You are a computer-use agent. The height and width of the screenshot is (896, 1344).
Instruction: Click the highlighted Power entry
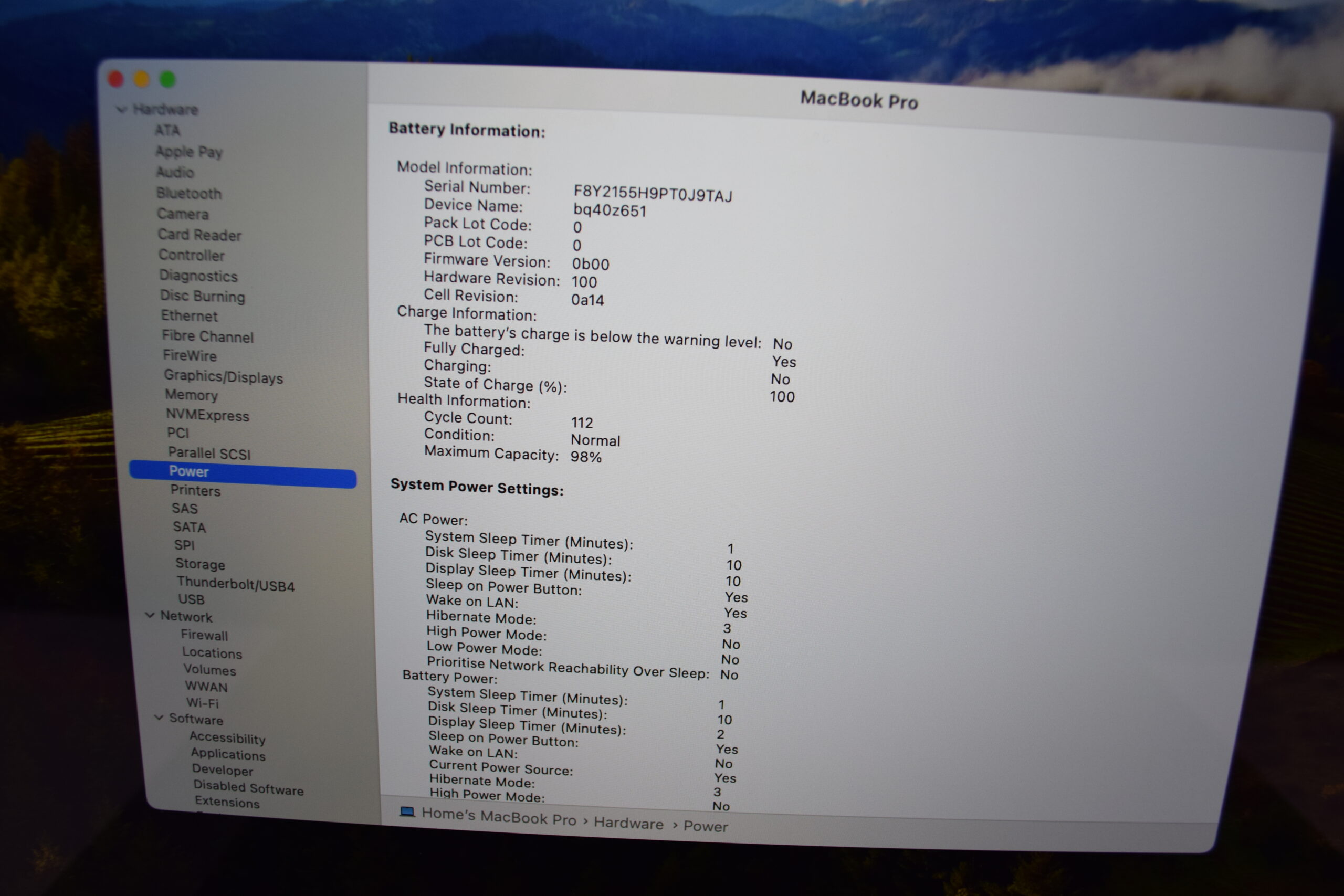(x=242, y=475)
